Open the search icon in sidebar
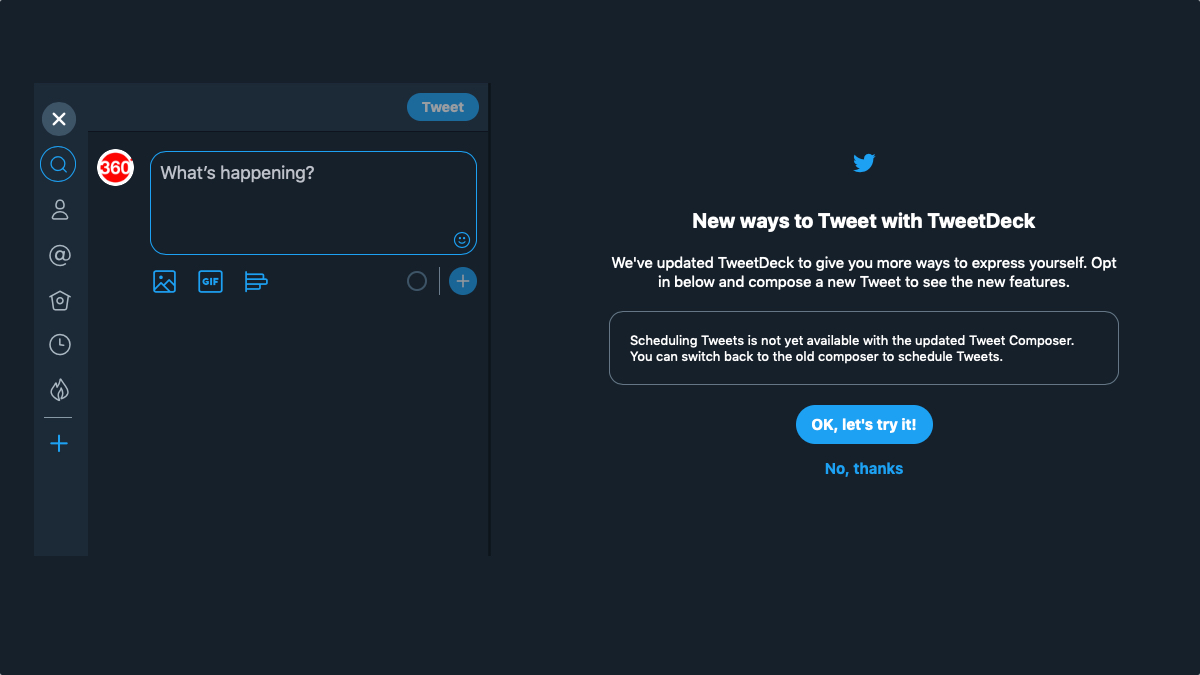The image size is (1200, 675). pos(58,164)
